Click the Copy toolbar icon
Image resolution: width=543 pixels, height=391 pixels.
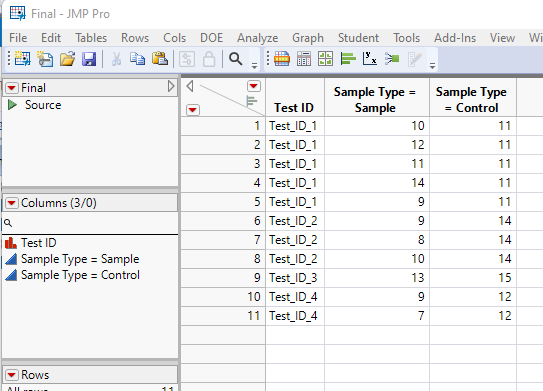pos(137,59)
